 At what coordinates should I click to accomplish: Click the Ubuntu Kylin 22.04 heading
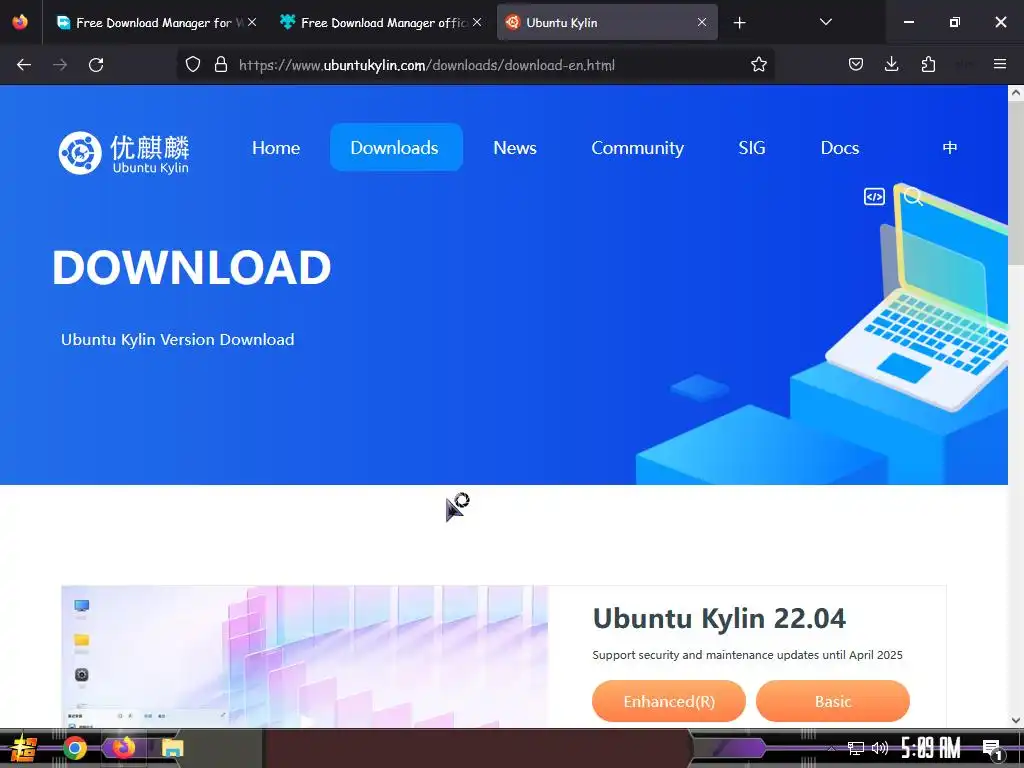pos(719,618)
